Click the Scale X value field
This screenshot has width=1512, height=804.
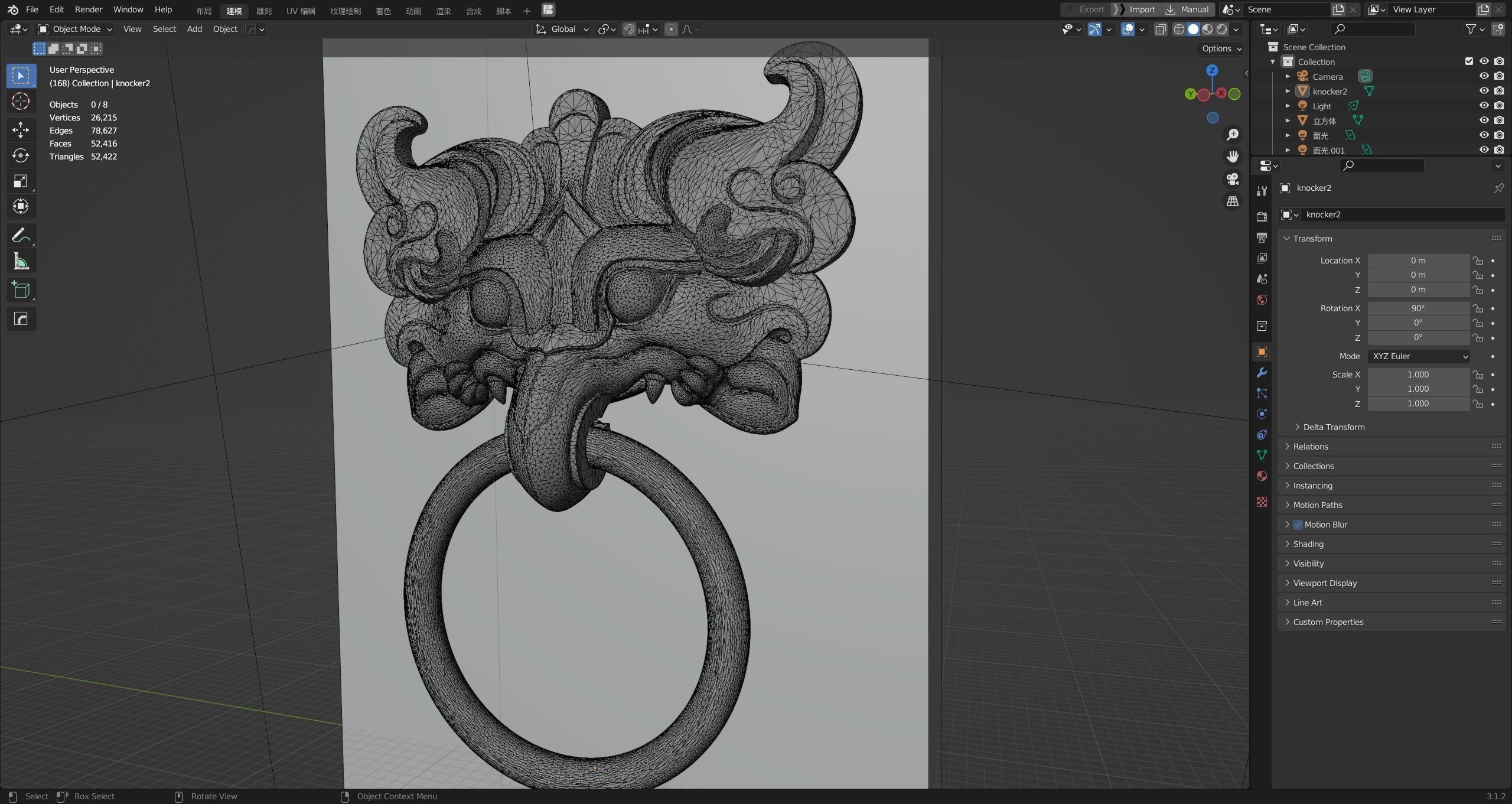point(1418,375)
